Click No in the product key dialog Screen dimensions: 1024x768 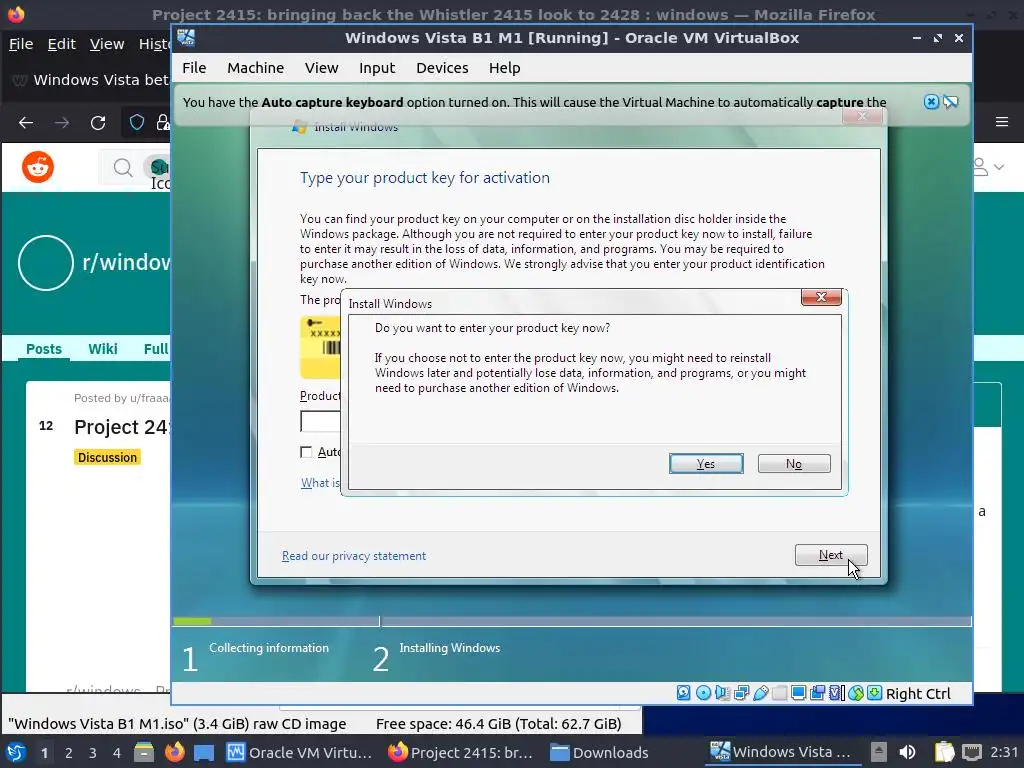794,464
